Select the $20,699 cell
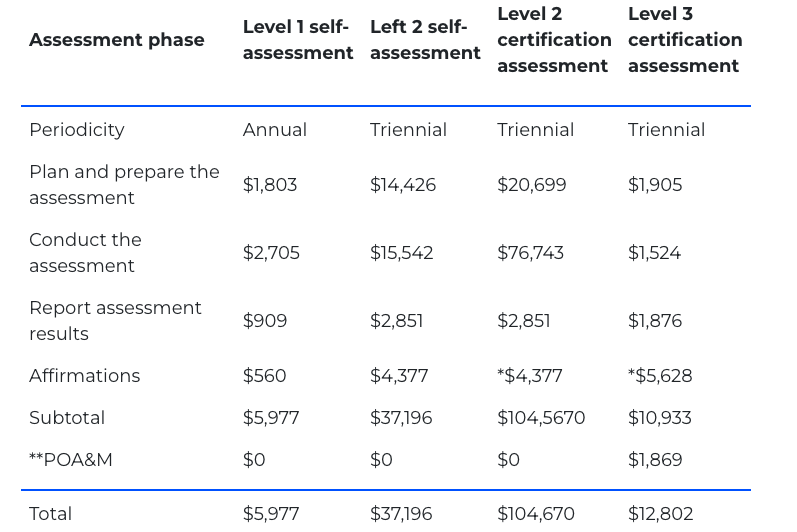The height and width of the screenshot is (532, 797). [531, 185]
